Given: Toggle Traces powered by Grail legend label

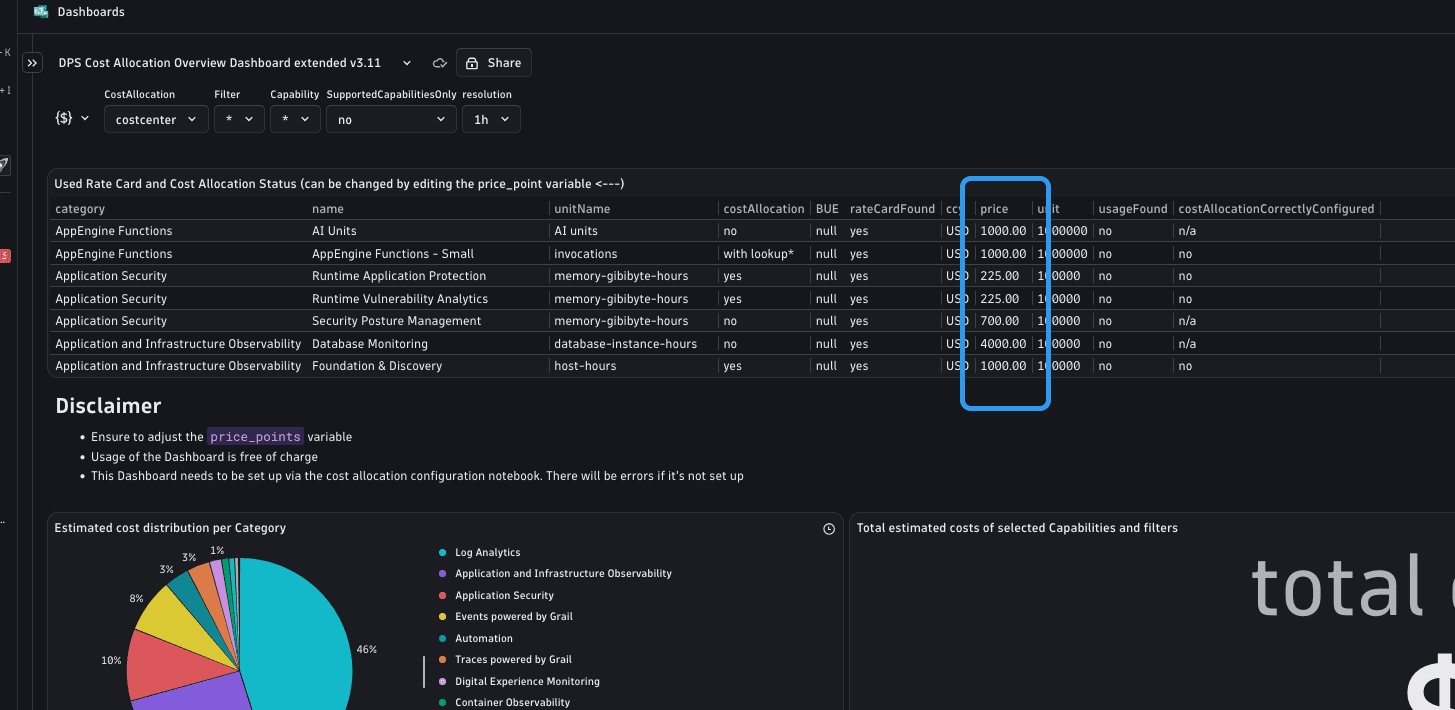Looking at the screenshot, I should (x=514, y=660).
